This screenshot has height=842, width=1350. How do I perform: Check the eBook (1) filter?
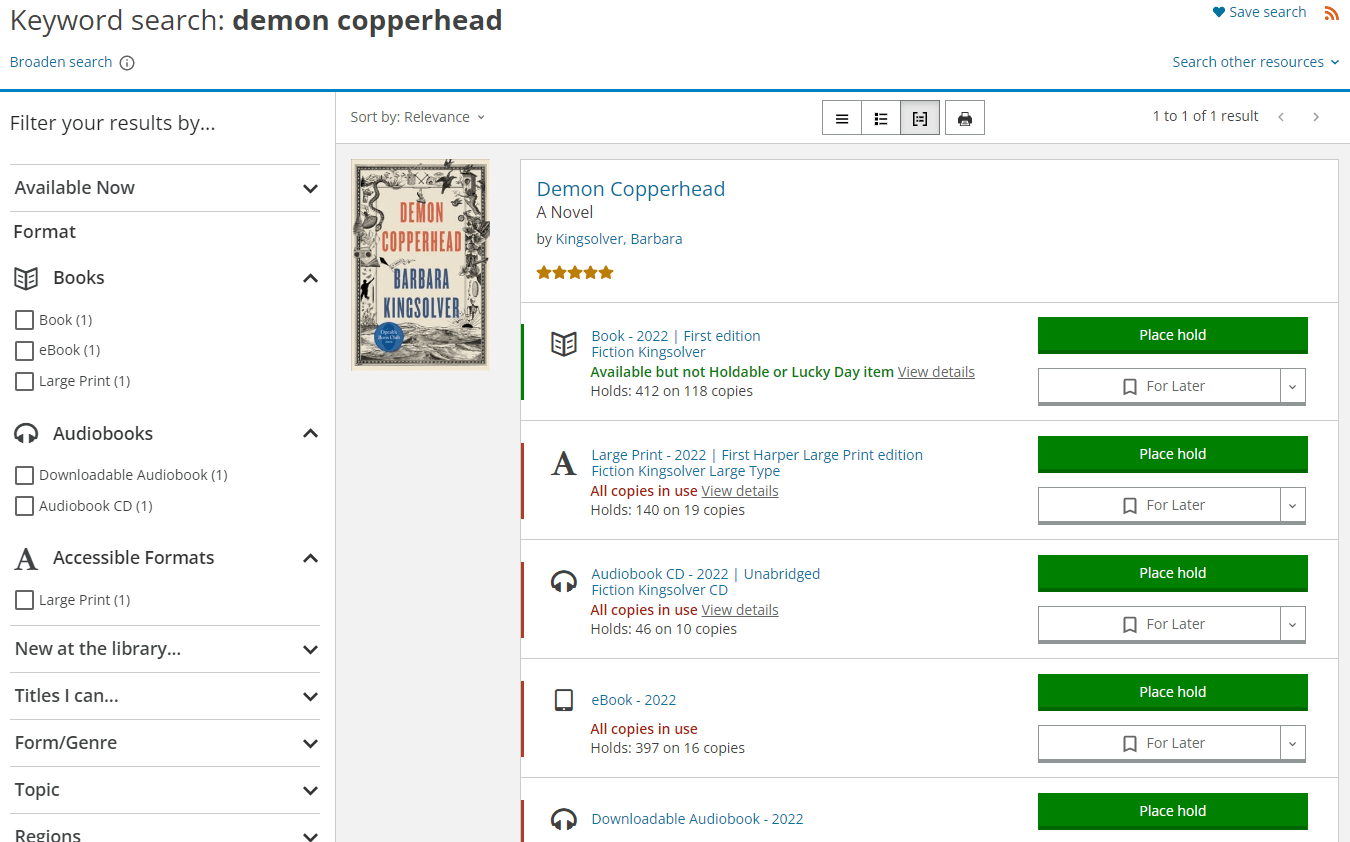[24, 350]
